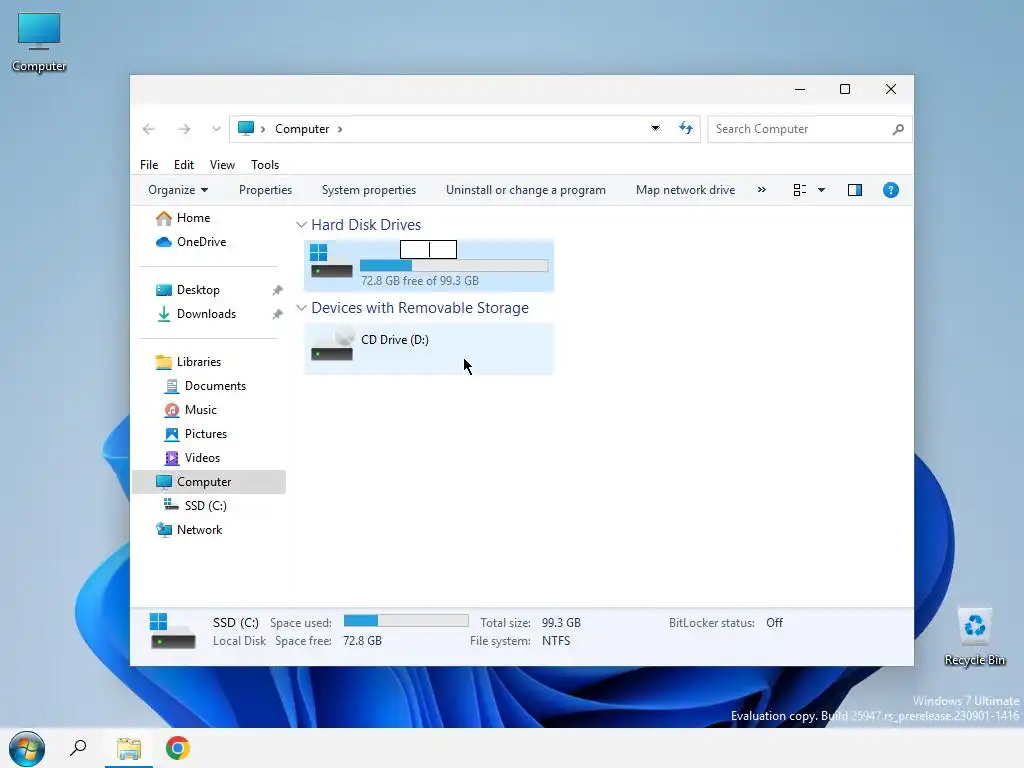Select Home in navigation pane
Viewport: 1024px width, 768px height.
[193, 217]
